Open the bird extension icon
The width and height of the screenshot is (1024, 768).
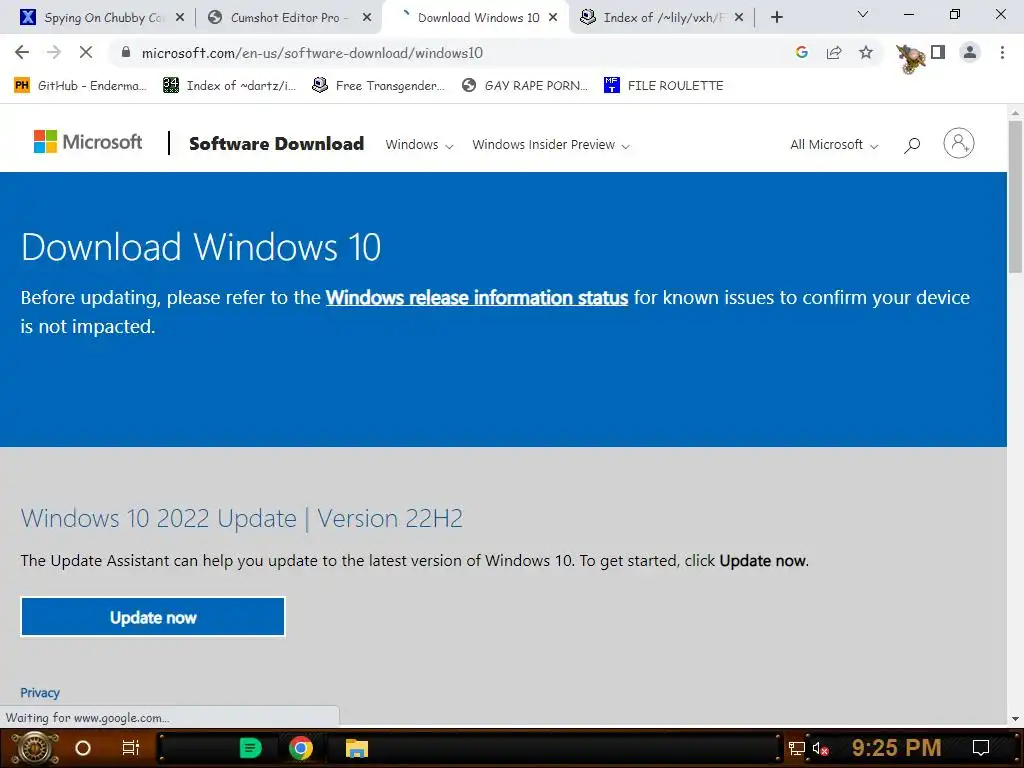click(910, 57)
